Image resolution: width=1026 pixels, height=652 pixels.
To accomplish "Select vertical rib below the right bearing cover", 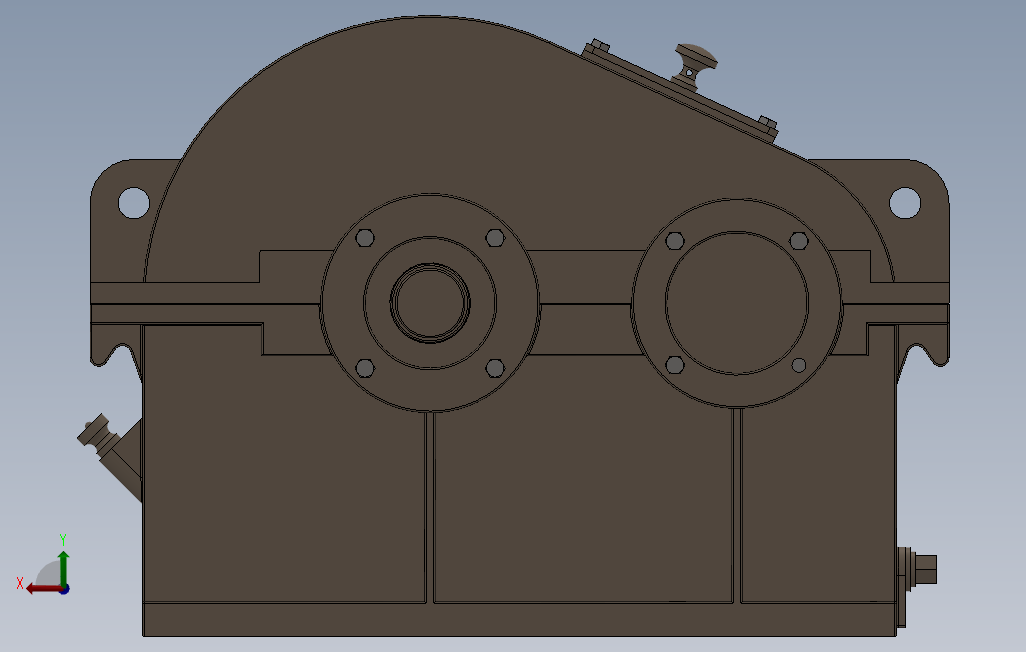I will click(737, 505).
